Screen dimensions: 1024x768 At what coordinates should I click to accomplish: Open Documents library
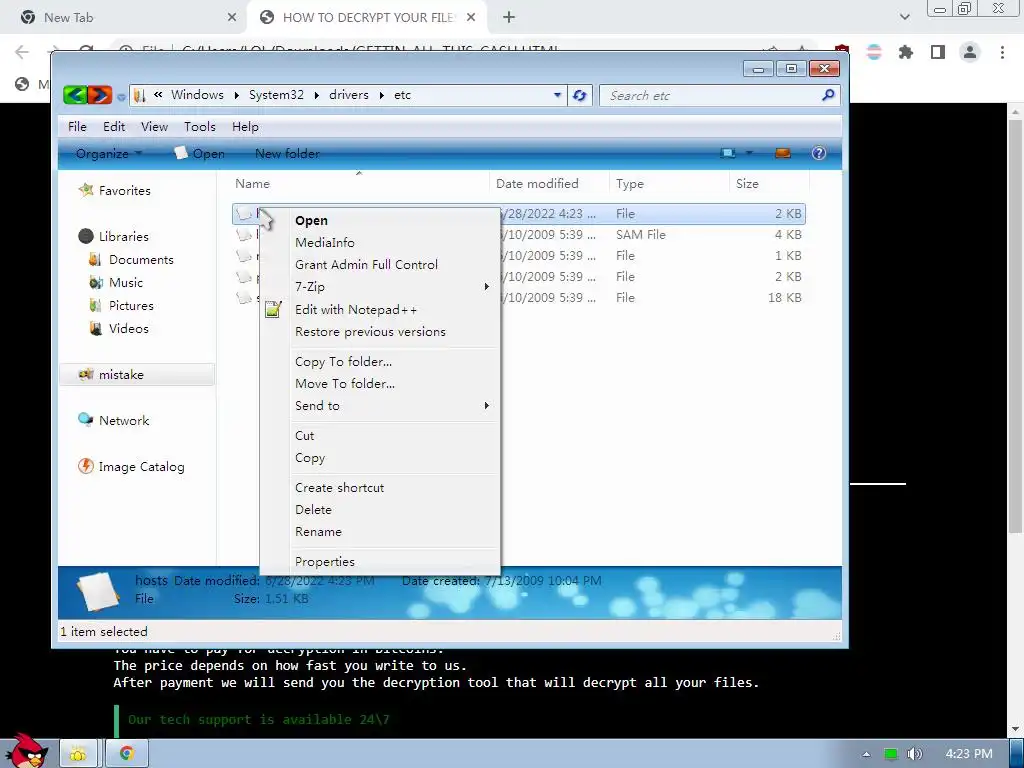click(131, 260)
